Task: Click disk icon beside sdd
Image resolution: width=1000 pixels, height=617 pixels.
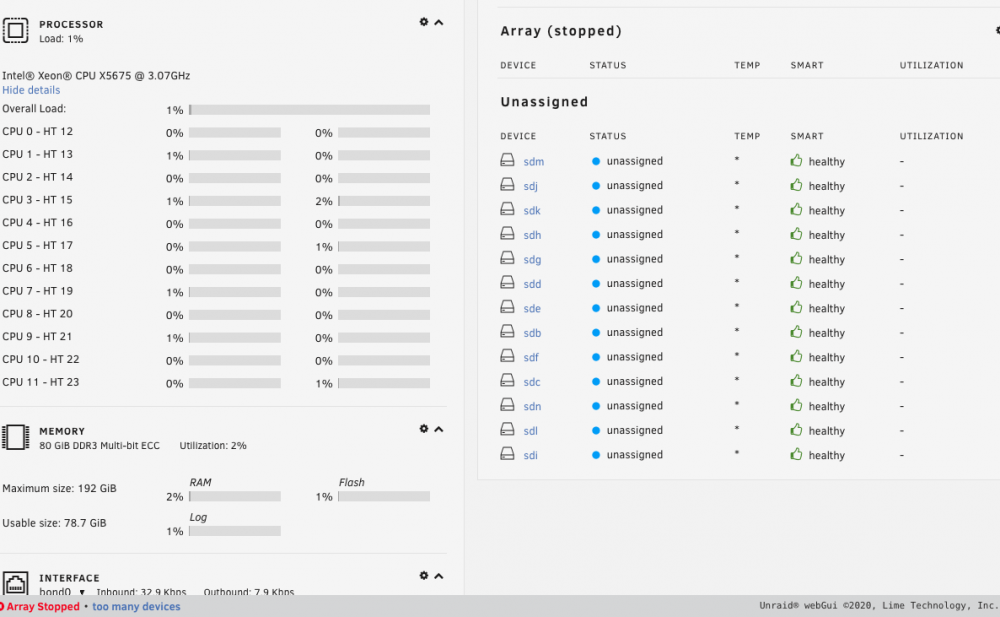Action: coord(507,282)
